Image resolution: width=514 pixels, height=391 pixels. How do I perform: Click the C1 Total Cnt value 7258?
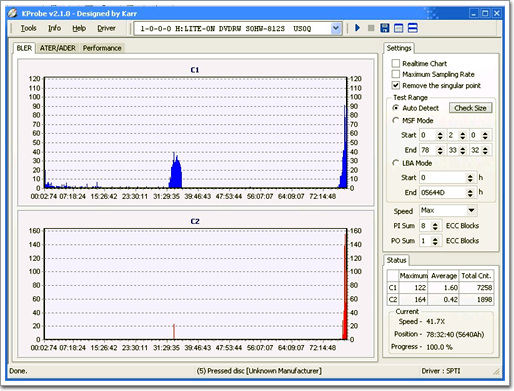(x=476, y=287)
